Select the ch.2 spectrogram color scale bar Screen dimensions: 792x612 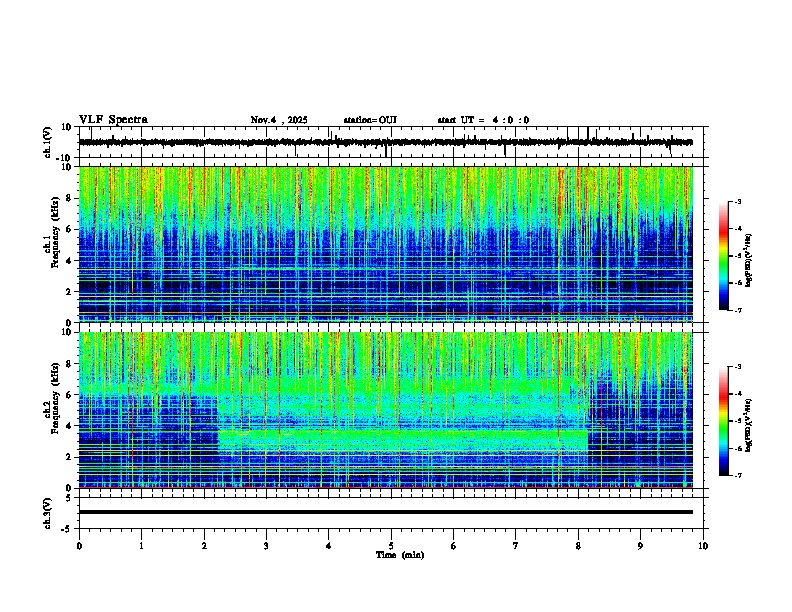click(723, 421)
